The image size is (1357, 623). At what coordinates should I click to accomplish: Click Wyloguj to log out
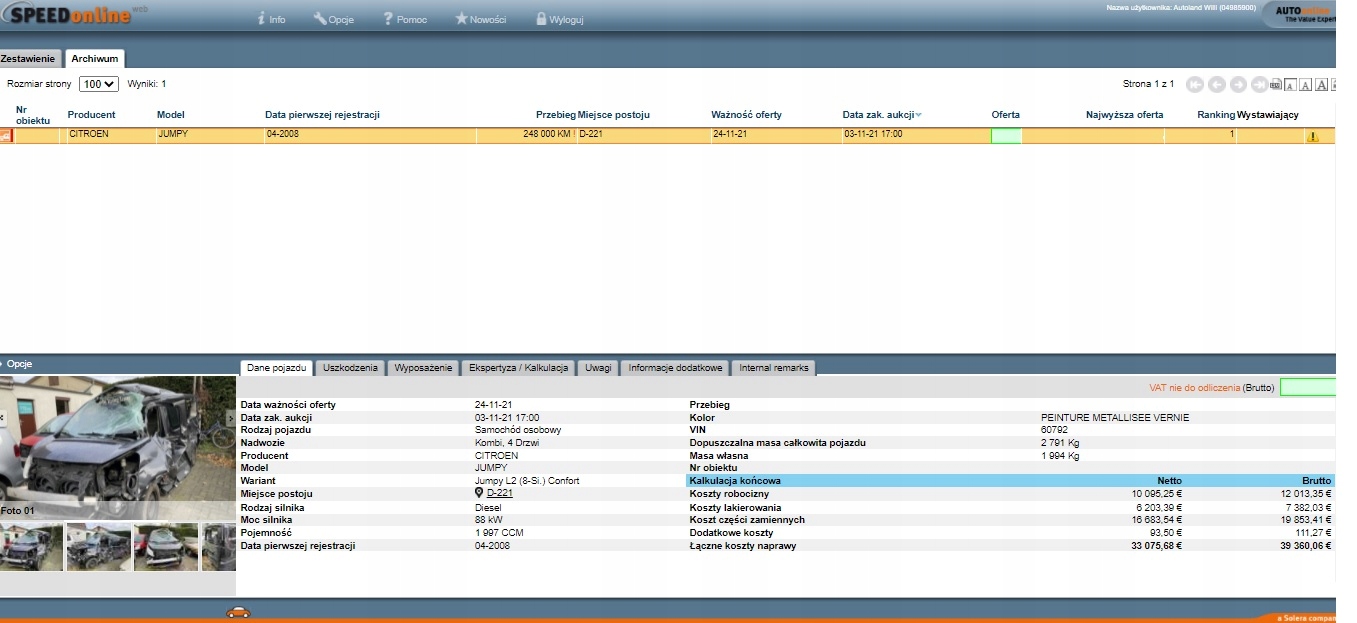[560, 19]
